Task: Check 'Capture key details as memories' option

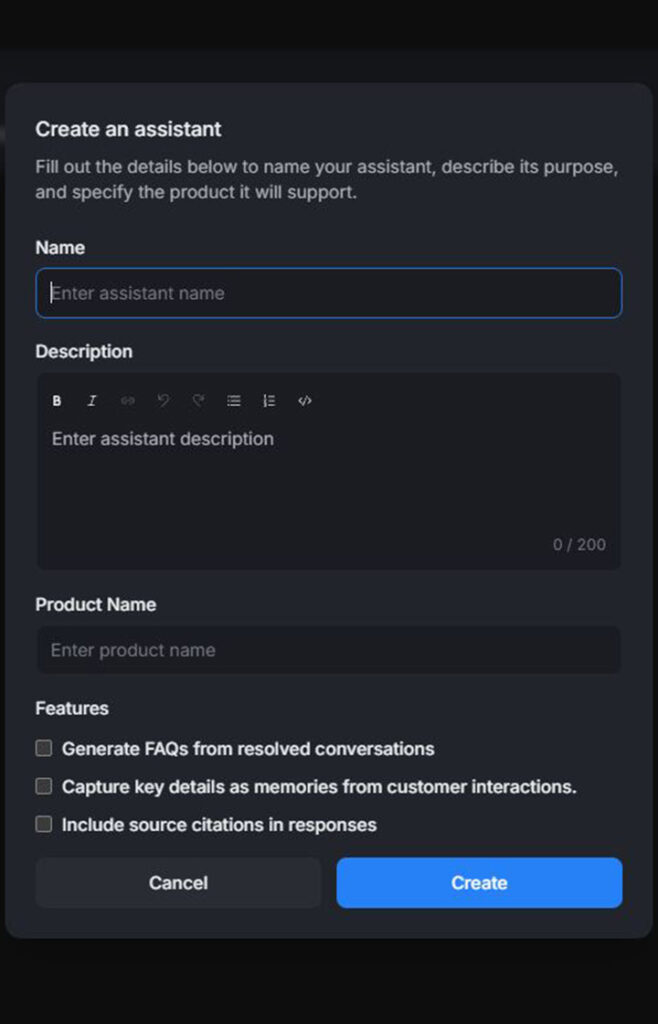Action: point(43,786)
